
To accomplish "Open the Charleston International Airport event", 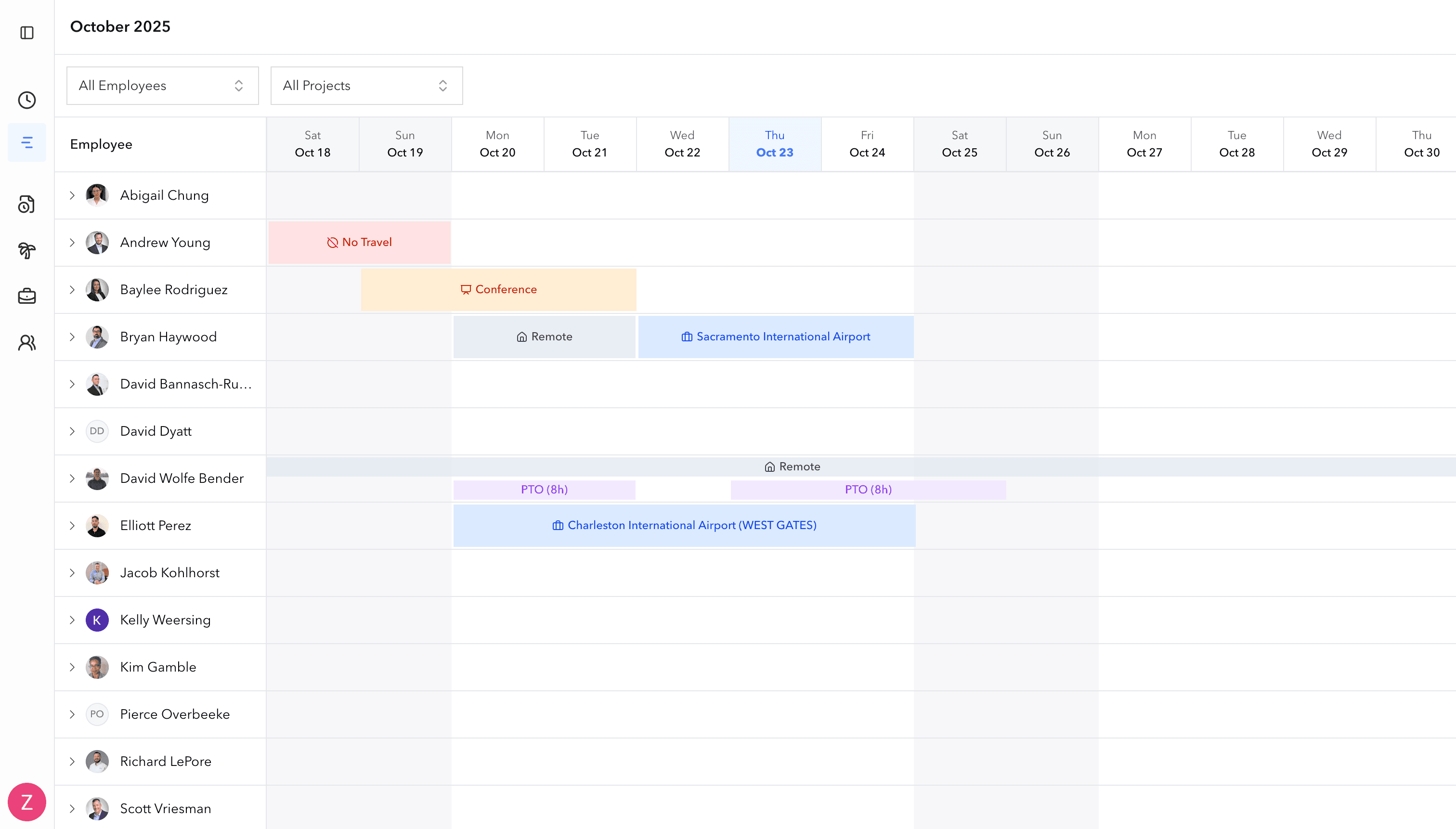I will [x=684, y=525].
